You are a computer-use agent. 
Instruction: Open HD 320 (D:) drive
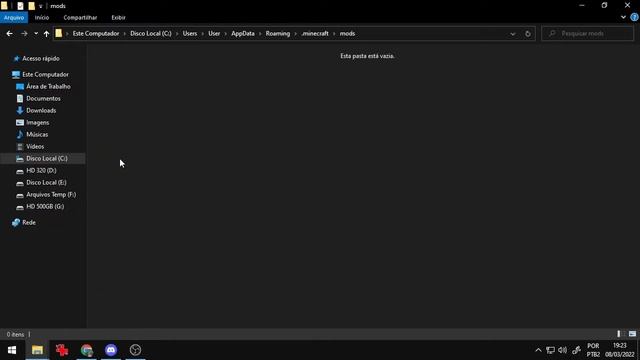click(x=41, y=170)
